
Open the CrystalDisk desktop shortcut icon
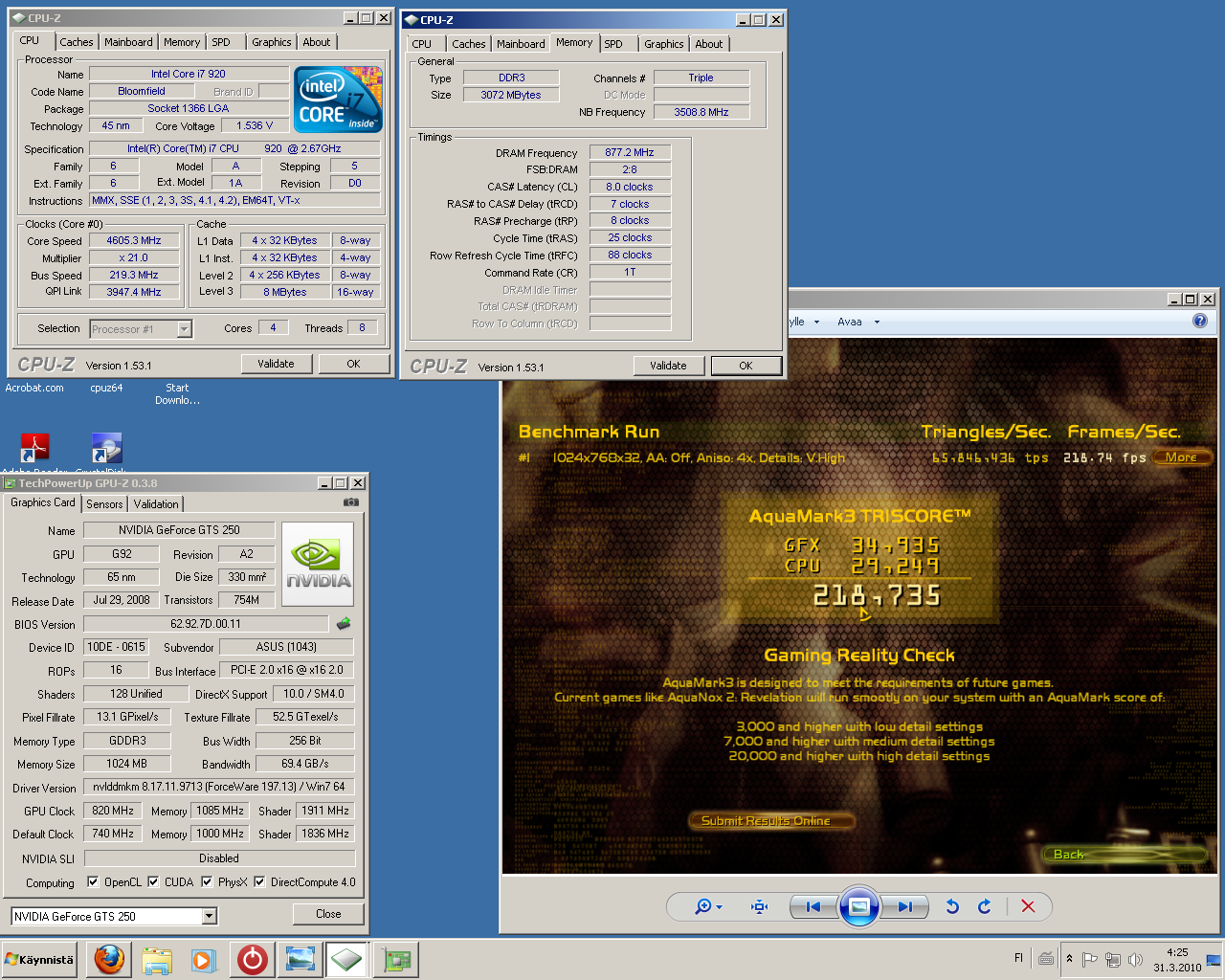coord(106,448)
